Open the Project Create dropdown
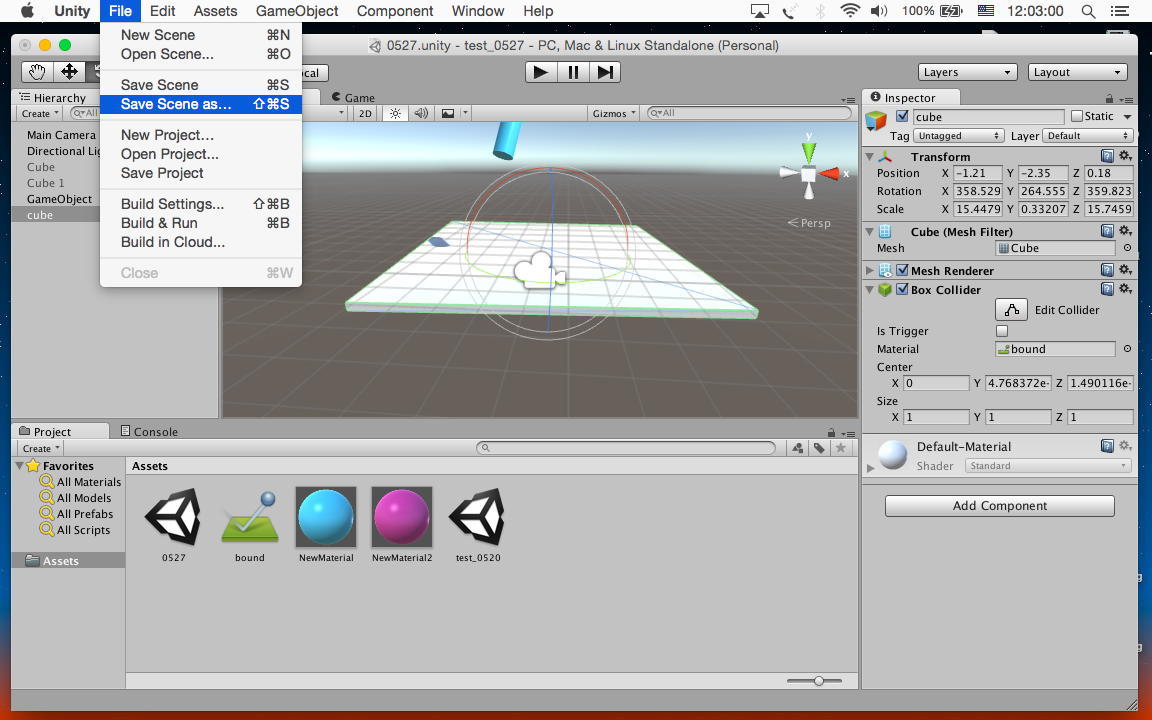Screen dimensions: 1152x720 [x=40, y=448]
